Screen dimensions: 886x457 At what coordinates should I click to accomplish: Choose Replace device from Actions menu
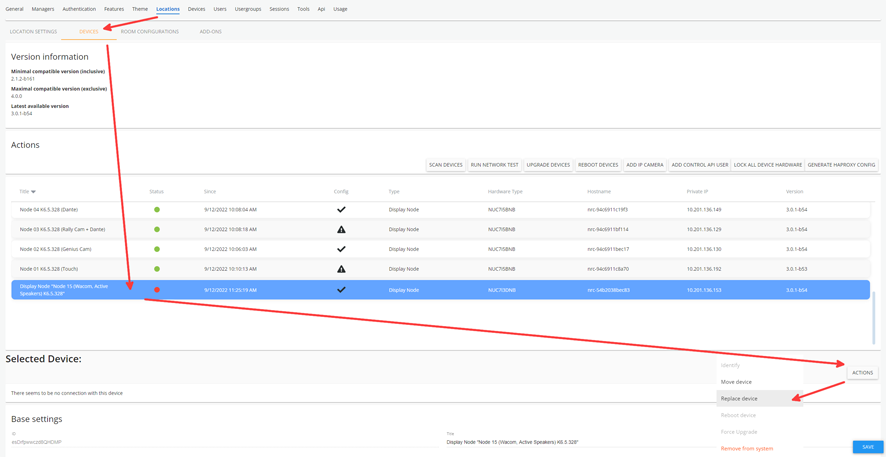click(x=759, y=398)
